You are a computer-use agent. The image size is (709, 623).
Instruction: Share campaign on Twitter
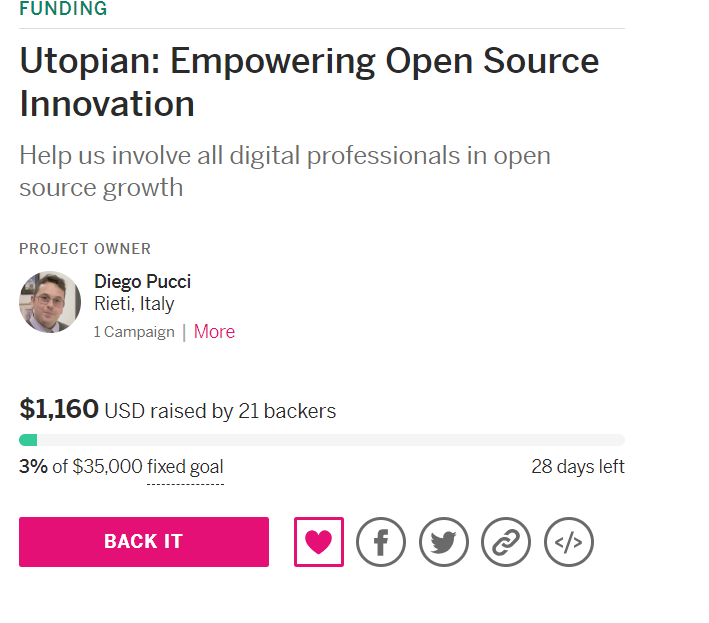[444, 542]
